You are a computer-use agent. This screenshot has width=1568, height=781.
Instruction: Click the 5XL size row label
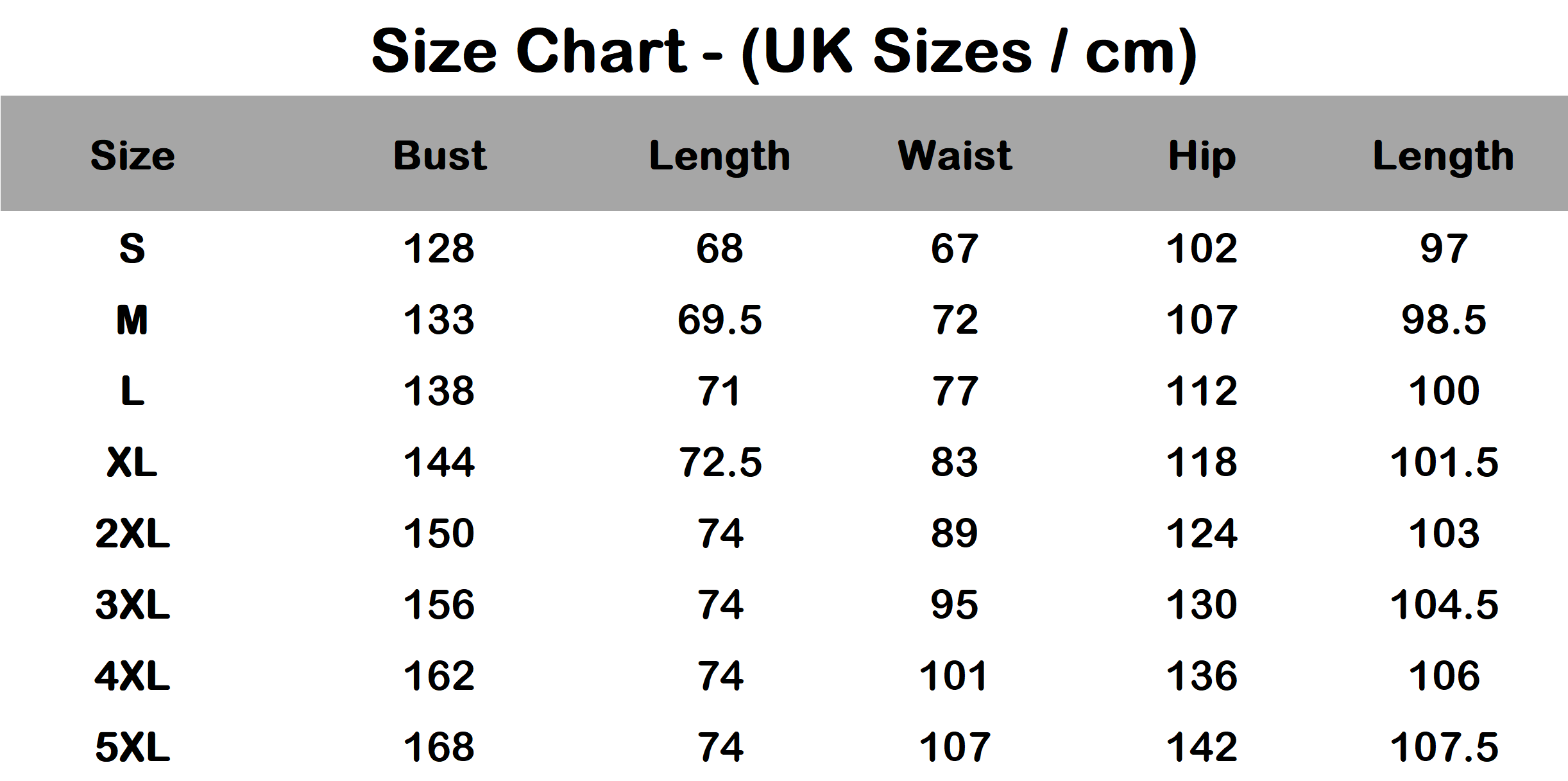[x=132, y=747]
